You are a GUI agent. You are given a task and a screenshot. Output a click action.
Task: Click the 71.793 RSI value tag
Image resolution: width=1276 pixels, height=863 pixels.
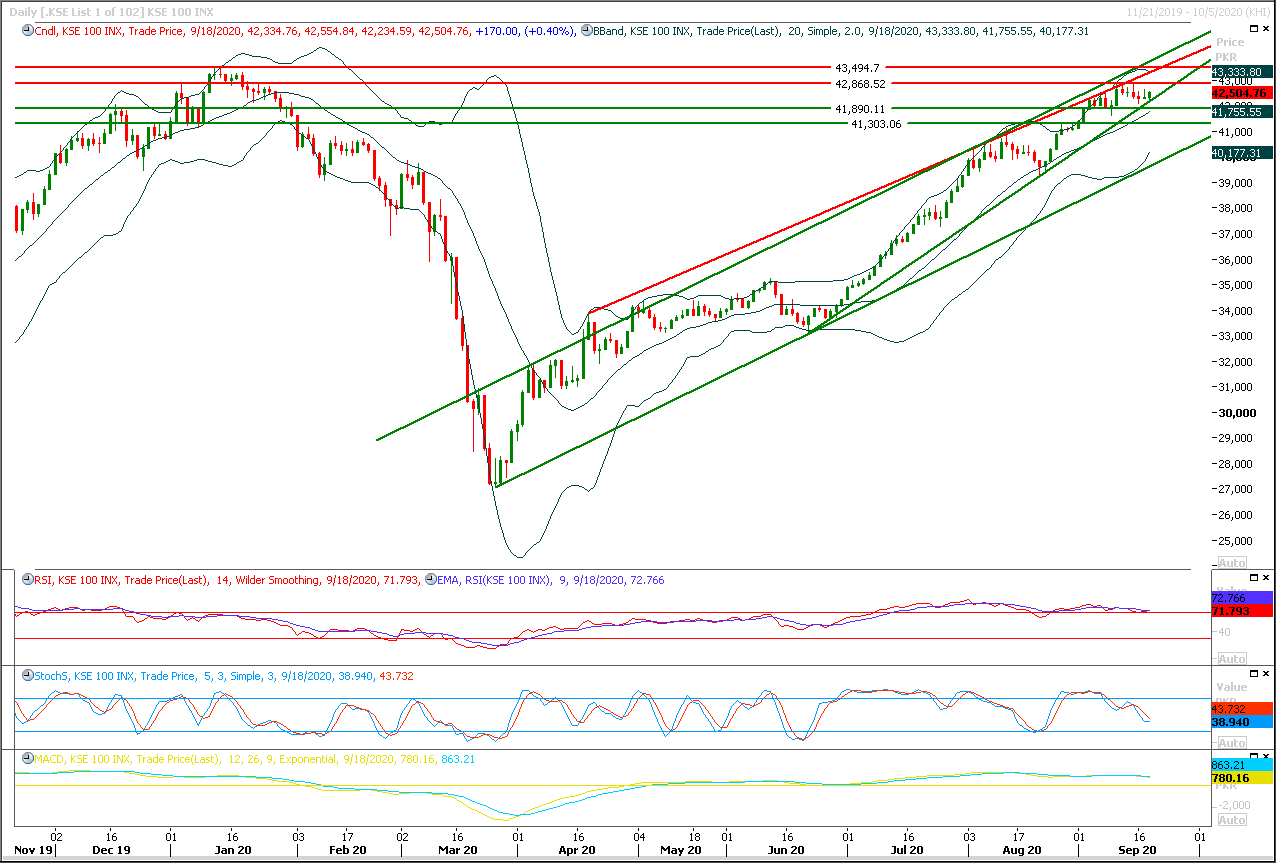pyautogui.click(x=1241, y=610)
